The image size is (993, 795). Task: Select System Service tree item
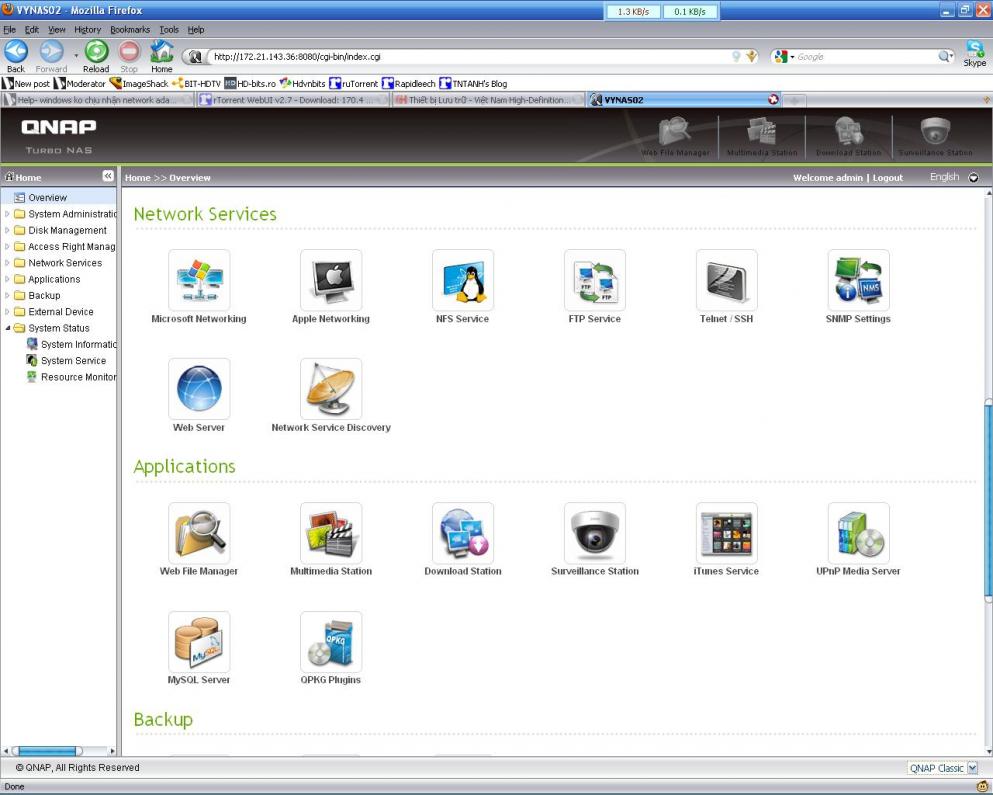pos(66,361)
